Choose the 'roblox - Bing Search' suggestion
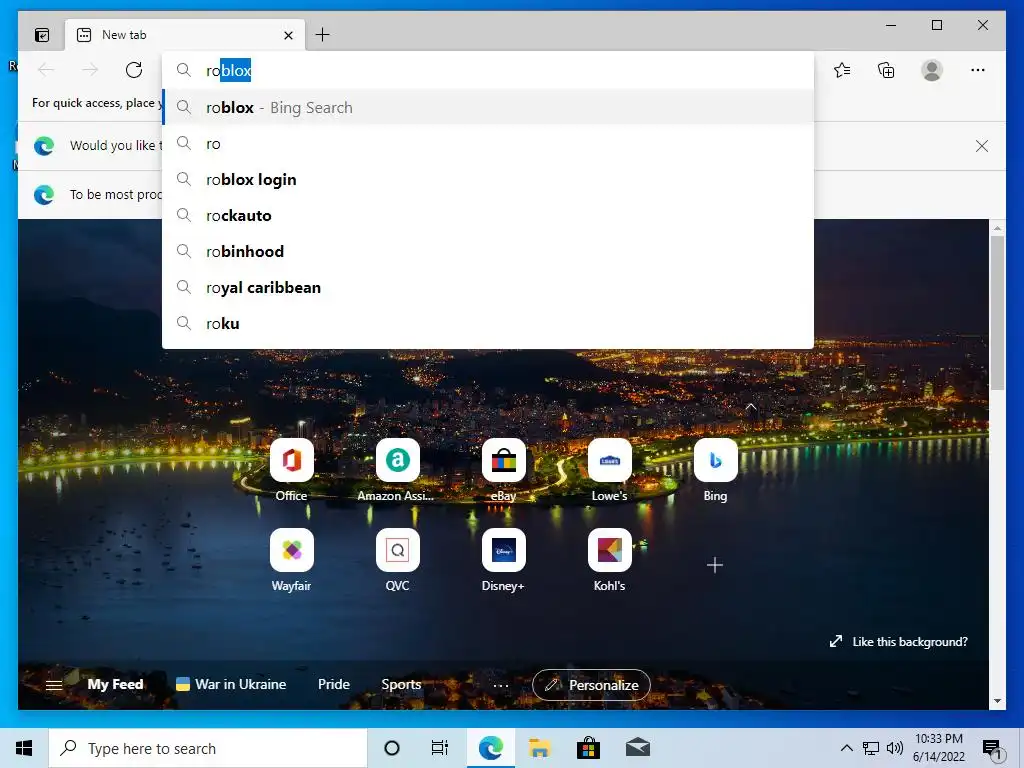 [x=488, y=107]
